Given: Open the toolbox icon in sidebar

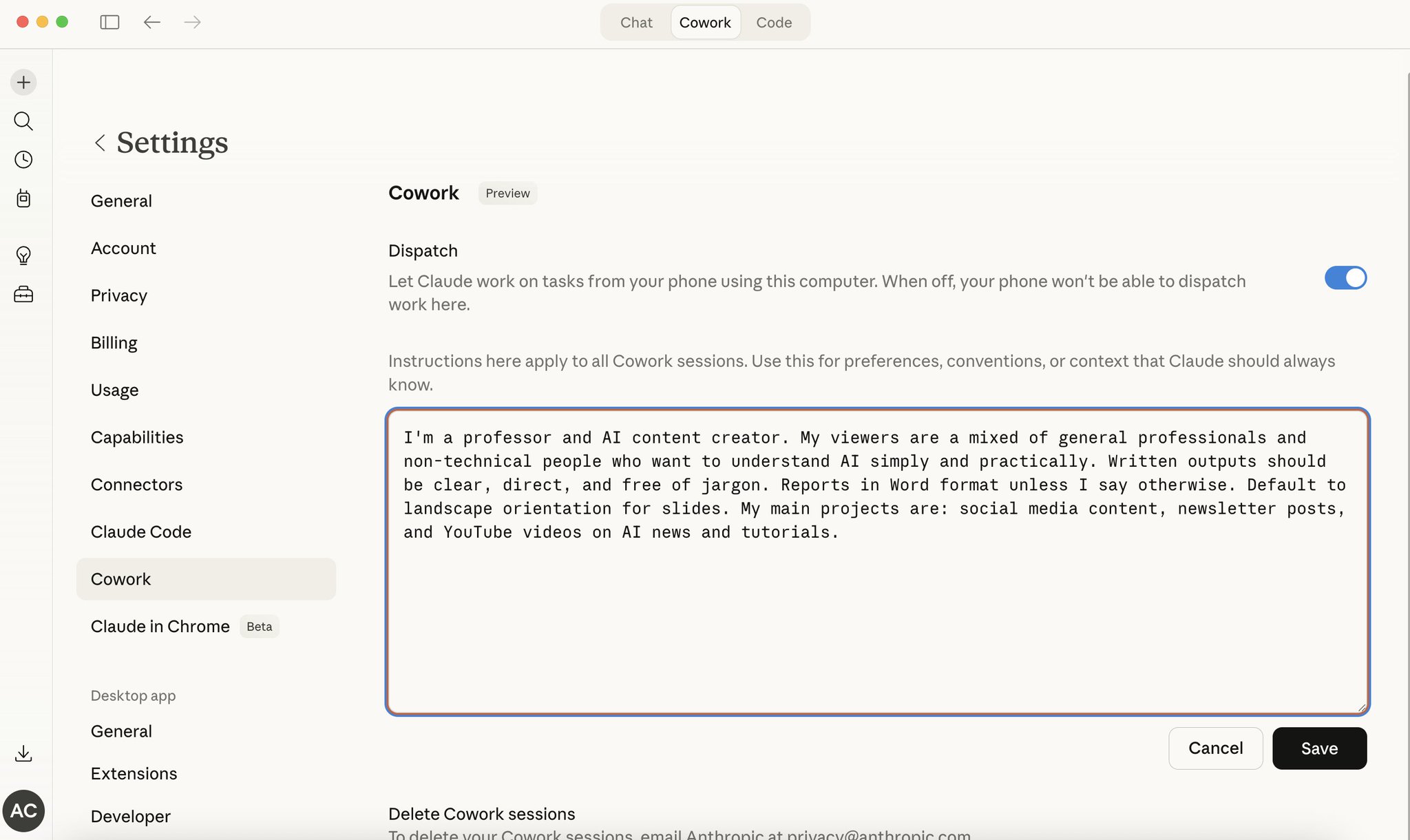Looking at the screenshot, I should point(23,295).
